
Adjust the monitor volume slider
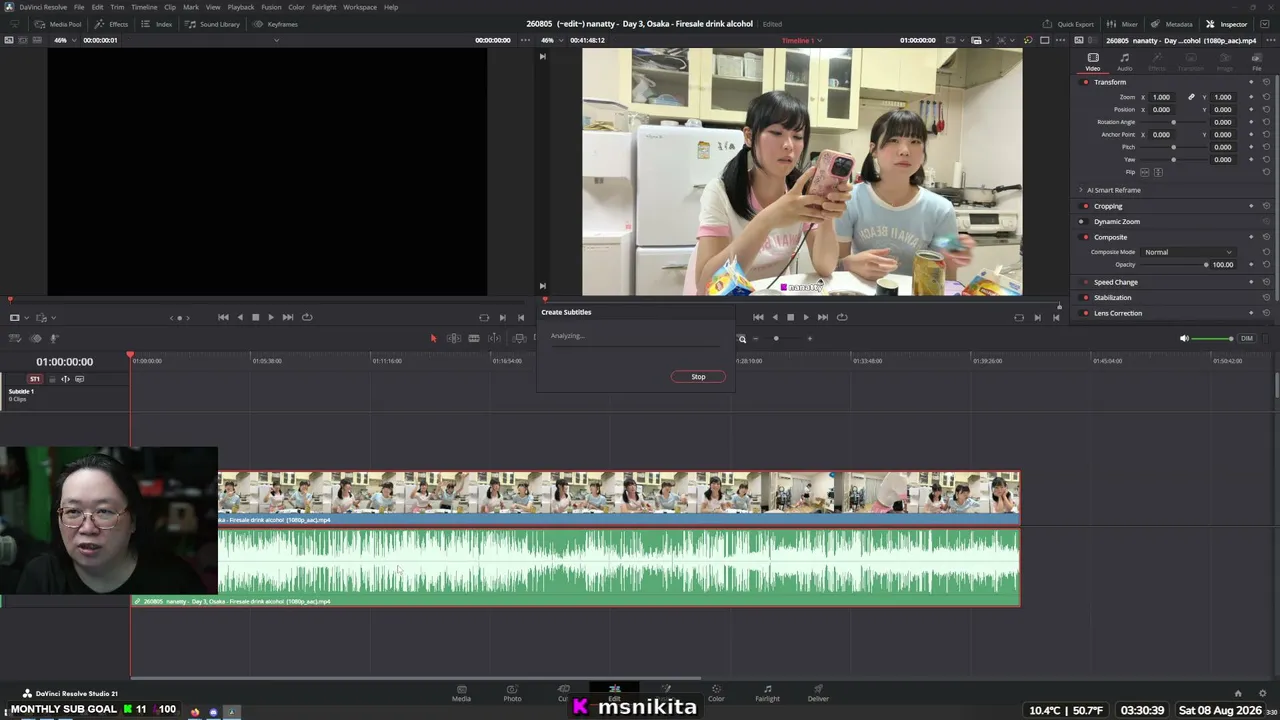pos(1213,338)
